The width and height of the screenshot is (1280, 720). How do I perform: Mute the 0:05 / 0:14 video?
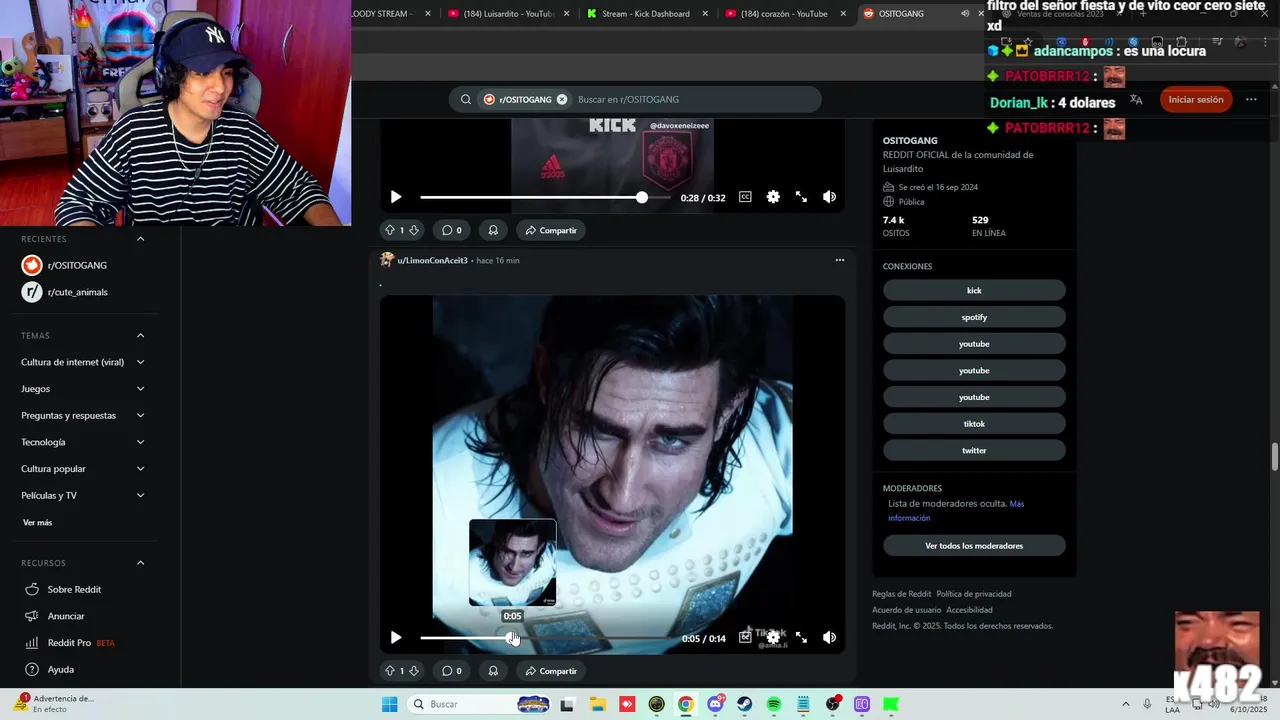(829, 637)
